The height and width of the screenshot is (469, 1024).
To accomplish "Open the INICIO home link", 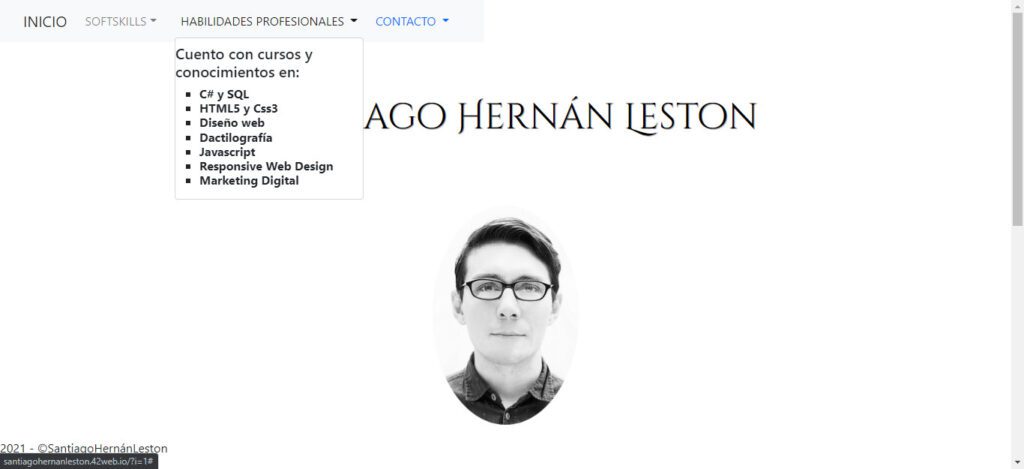I will pos(45,22).
